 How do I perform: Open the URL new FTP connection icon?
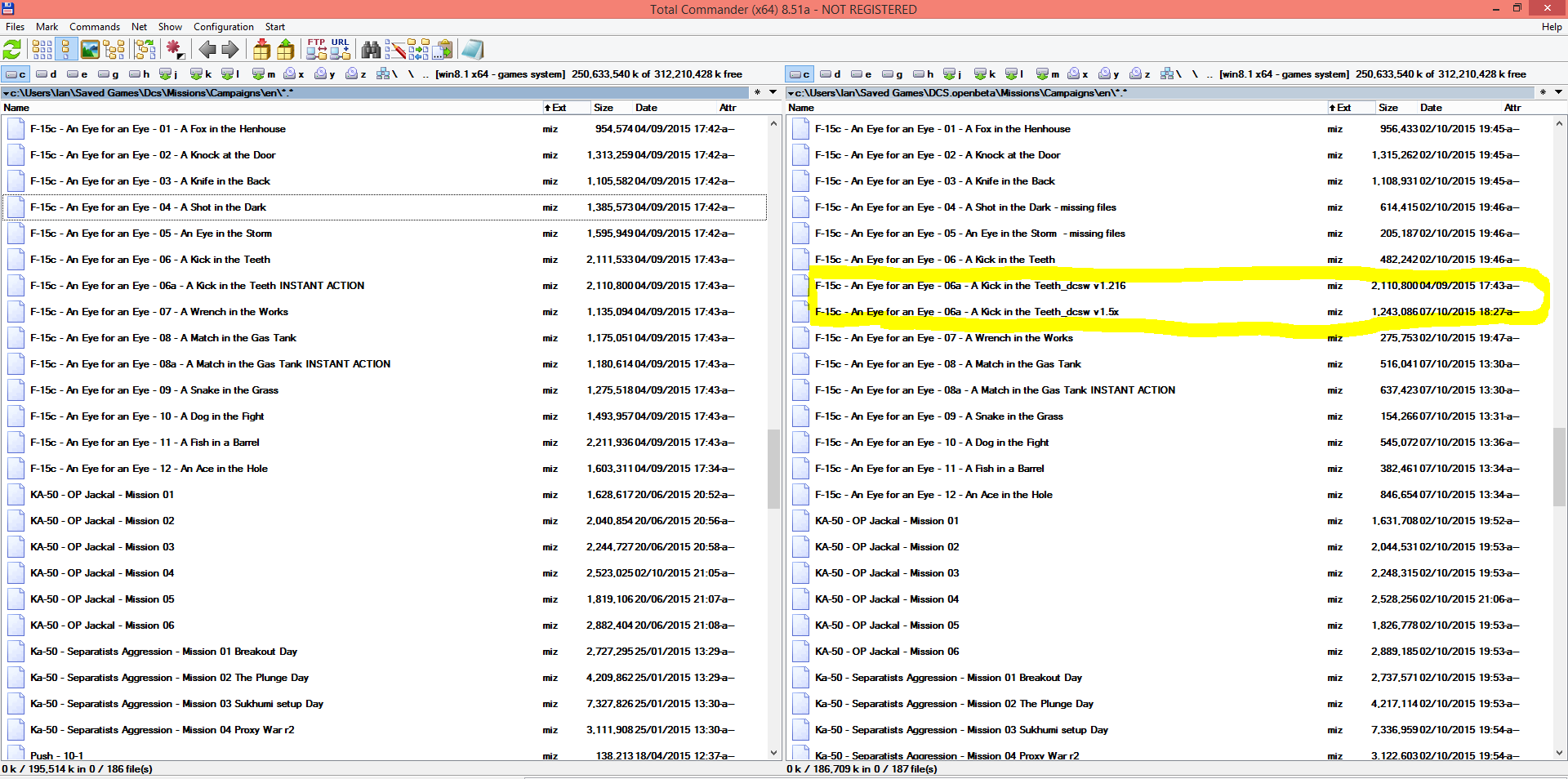coord(341,50)
